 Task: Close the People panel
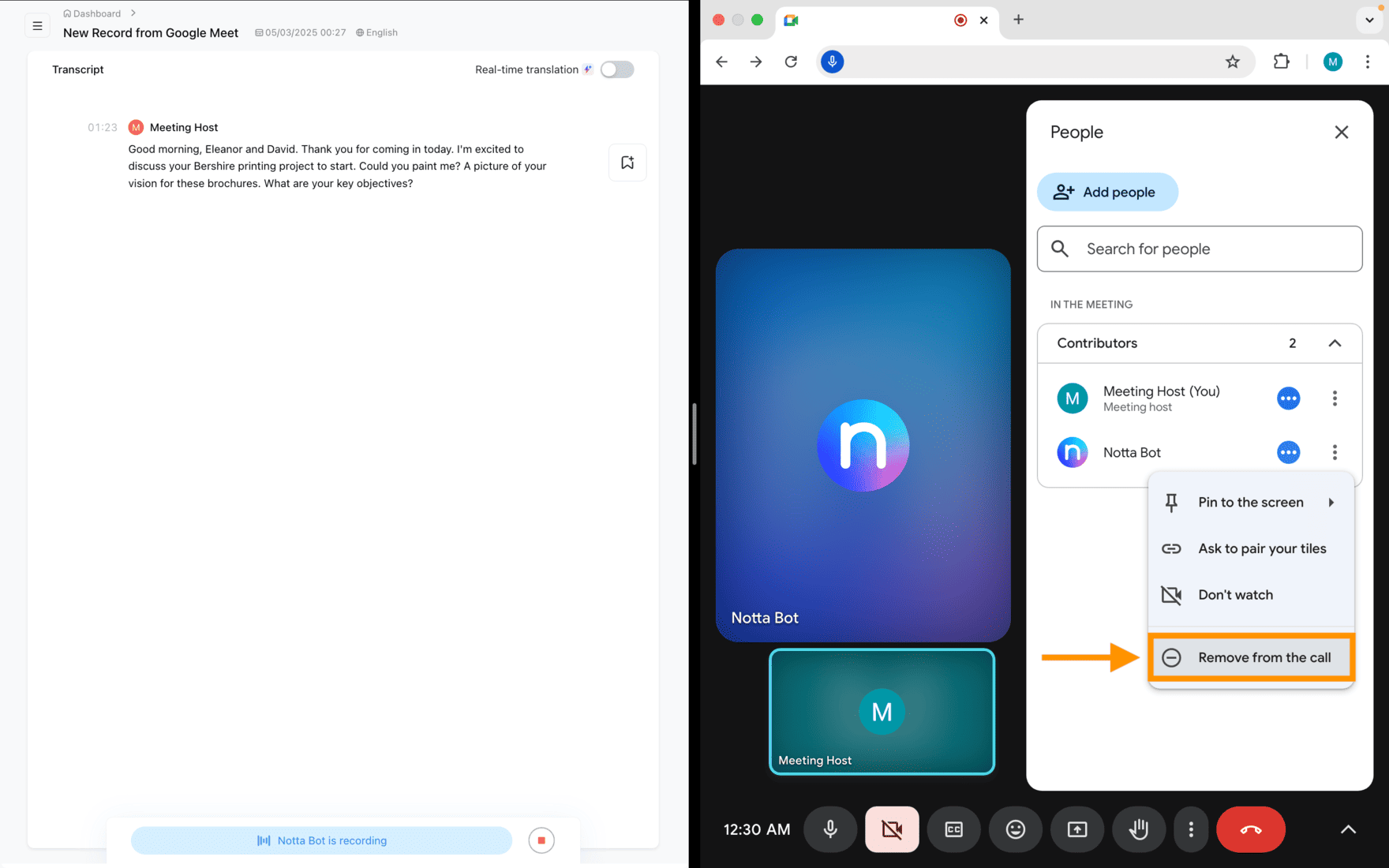pyautogui.click(x=1342, y=132)
